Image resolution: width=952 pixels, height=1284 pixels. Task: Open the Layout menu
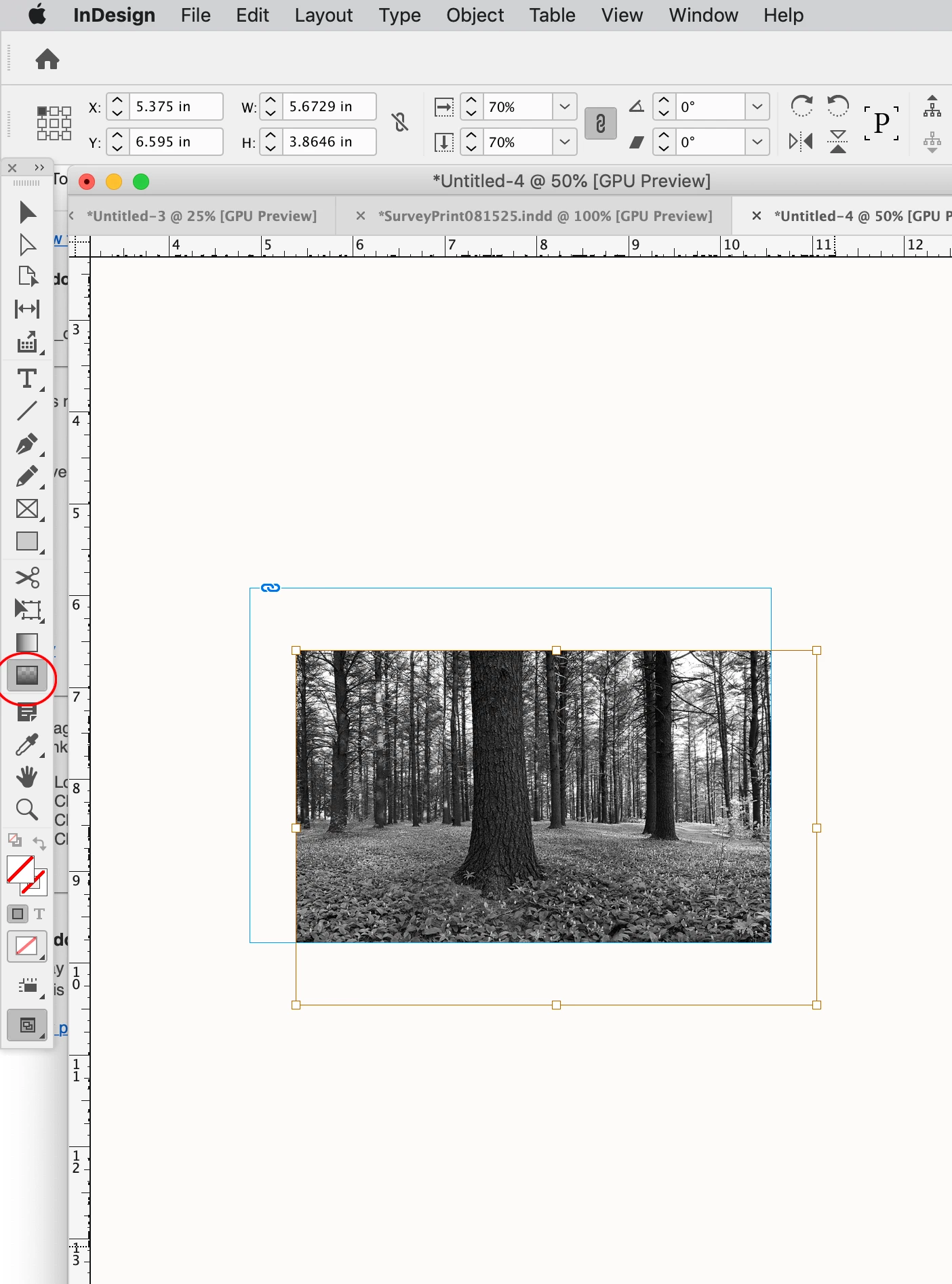323,15
